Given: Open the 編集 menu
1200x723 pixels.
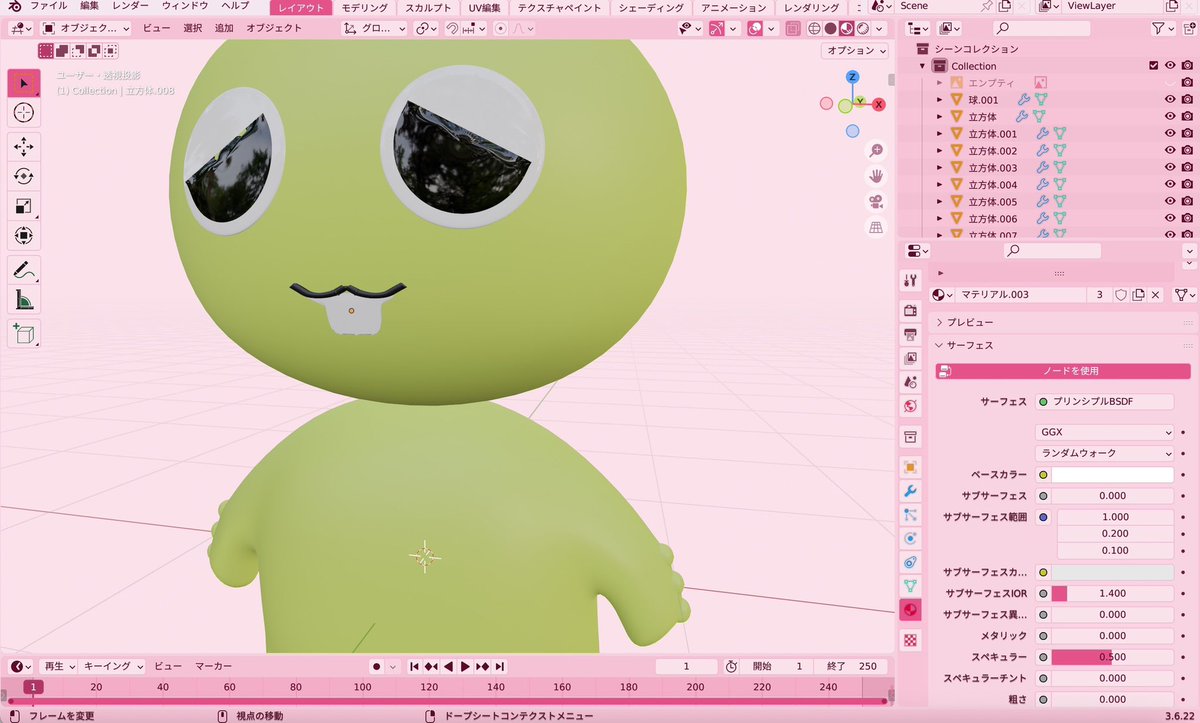Looking at the screenshot, I should (90, 6).
